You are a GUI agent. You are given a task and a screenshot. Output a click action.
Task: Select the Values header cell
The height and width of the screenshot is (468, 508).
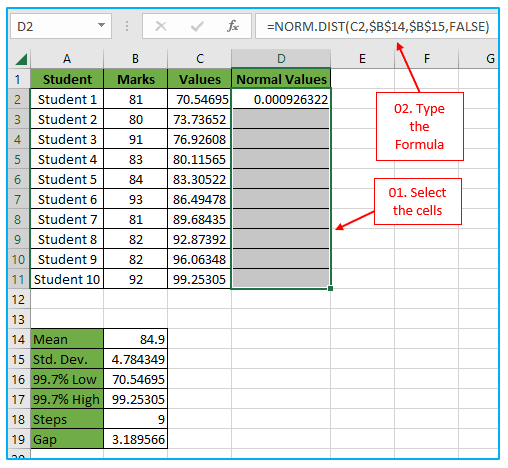point(199,79)
